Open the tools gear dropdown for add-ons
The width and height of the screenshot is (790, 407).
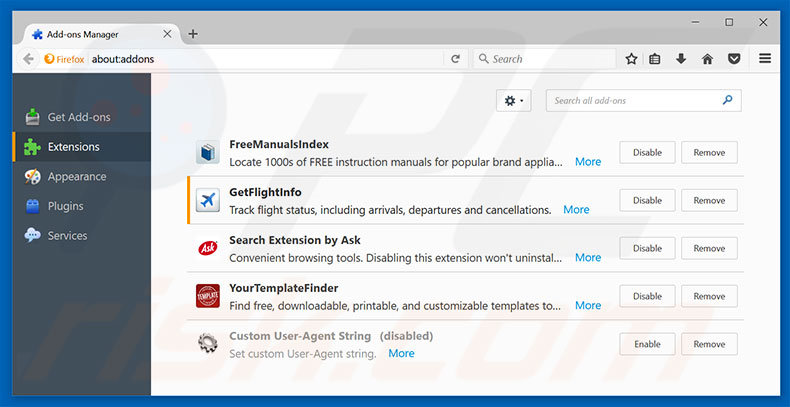coord(513,101)
